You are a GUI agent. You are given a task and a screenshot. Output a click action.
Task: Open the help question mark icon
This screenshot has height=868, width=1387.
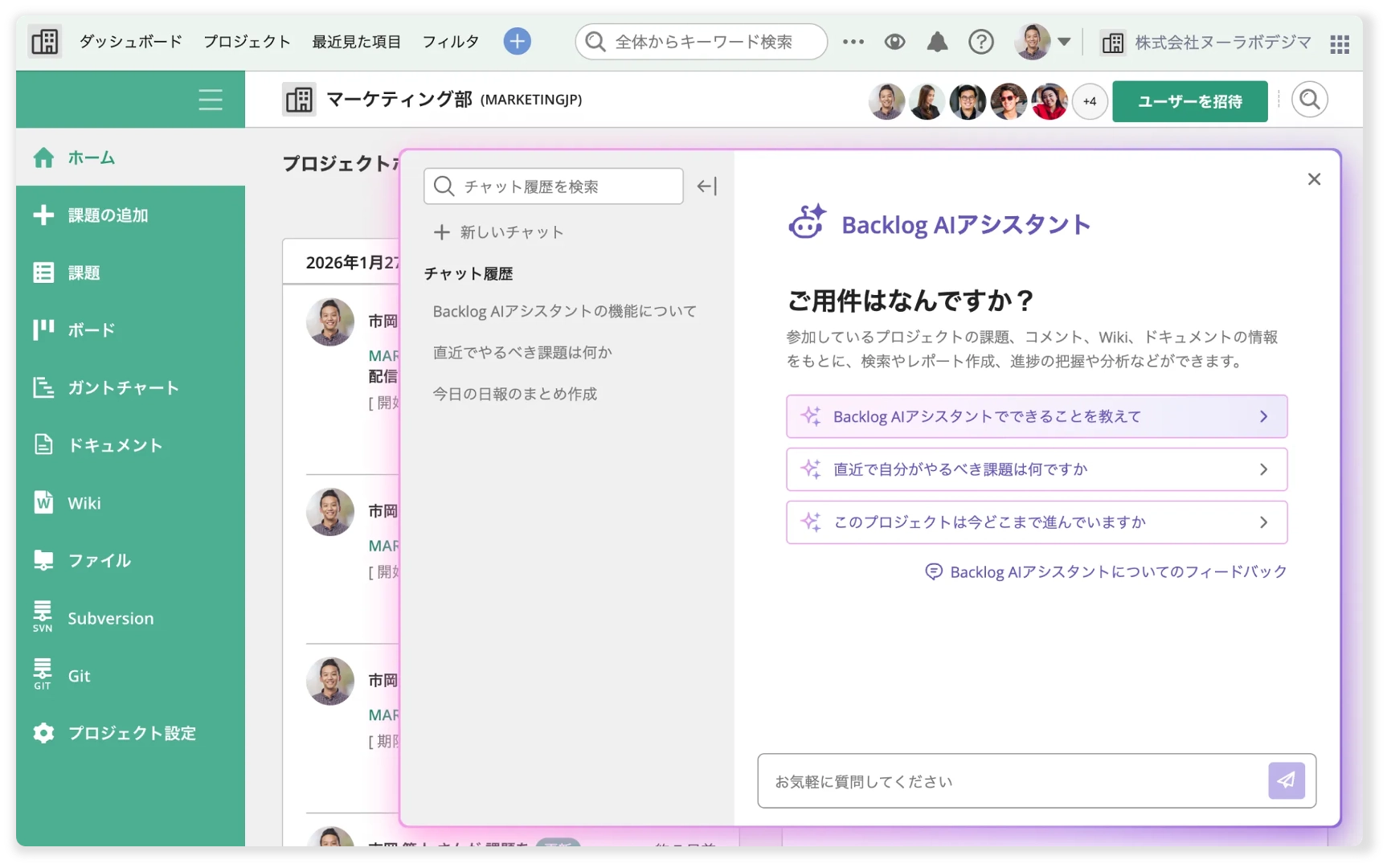pyautogui.click(x=980, y=42)
